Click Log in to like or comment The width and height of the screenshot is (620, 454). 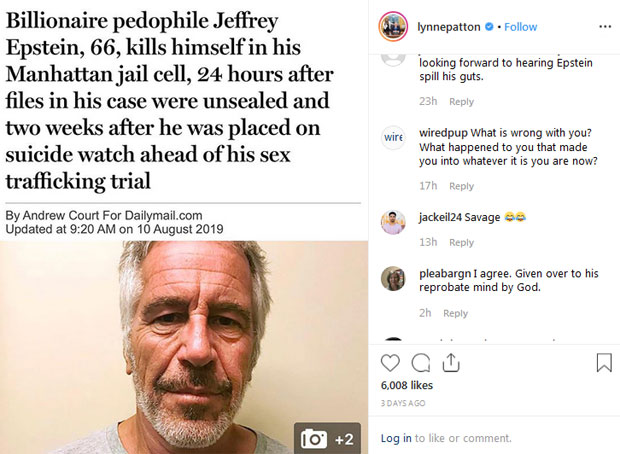(396, 438)
